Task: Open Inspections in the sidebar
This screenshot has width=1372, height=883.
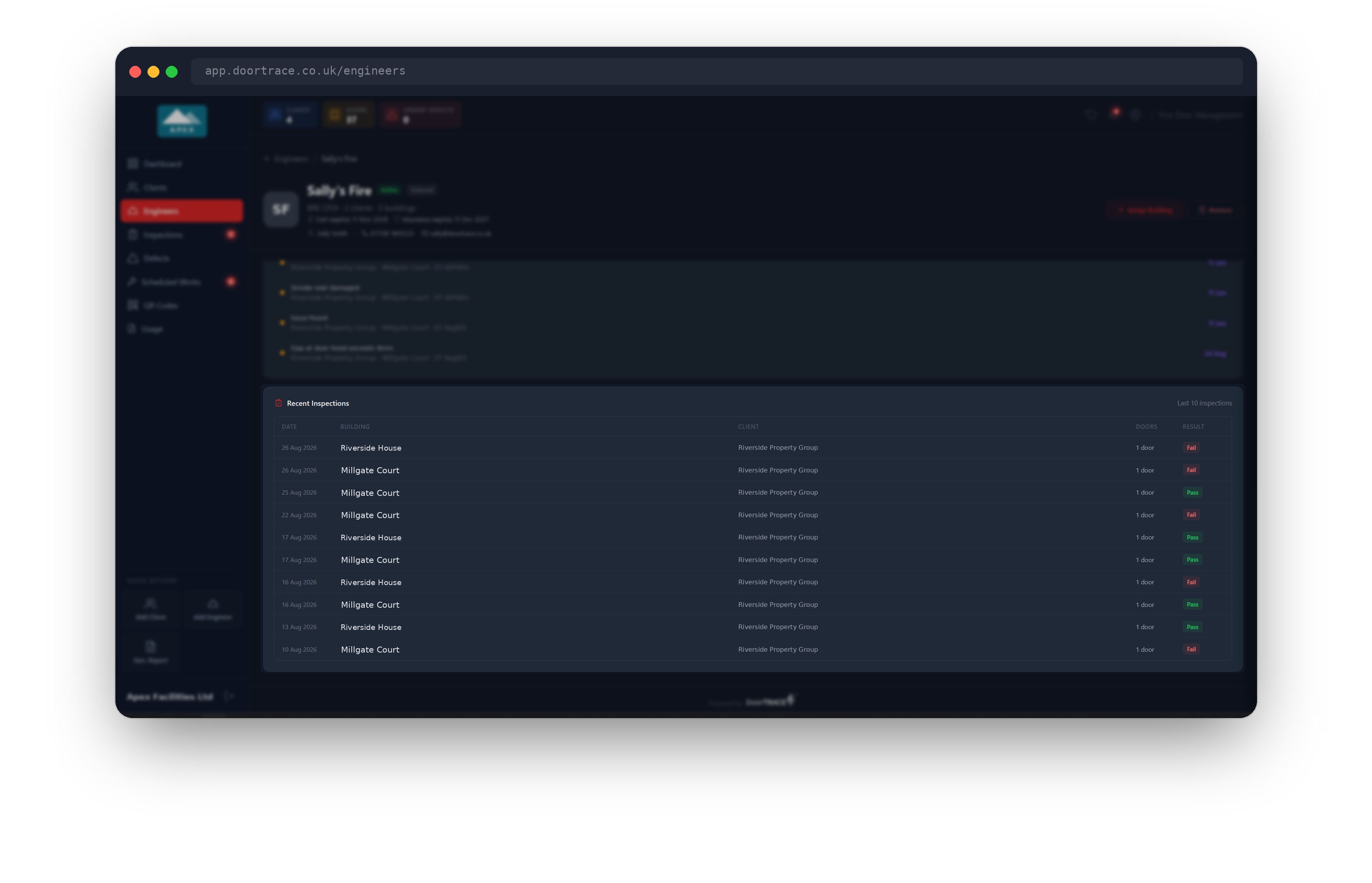Action: click(182, 234)
